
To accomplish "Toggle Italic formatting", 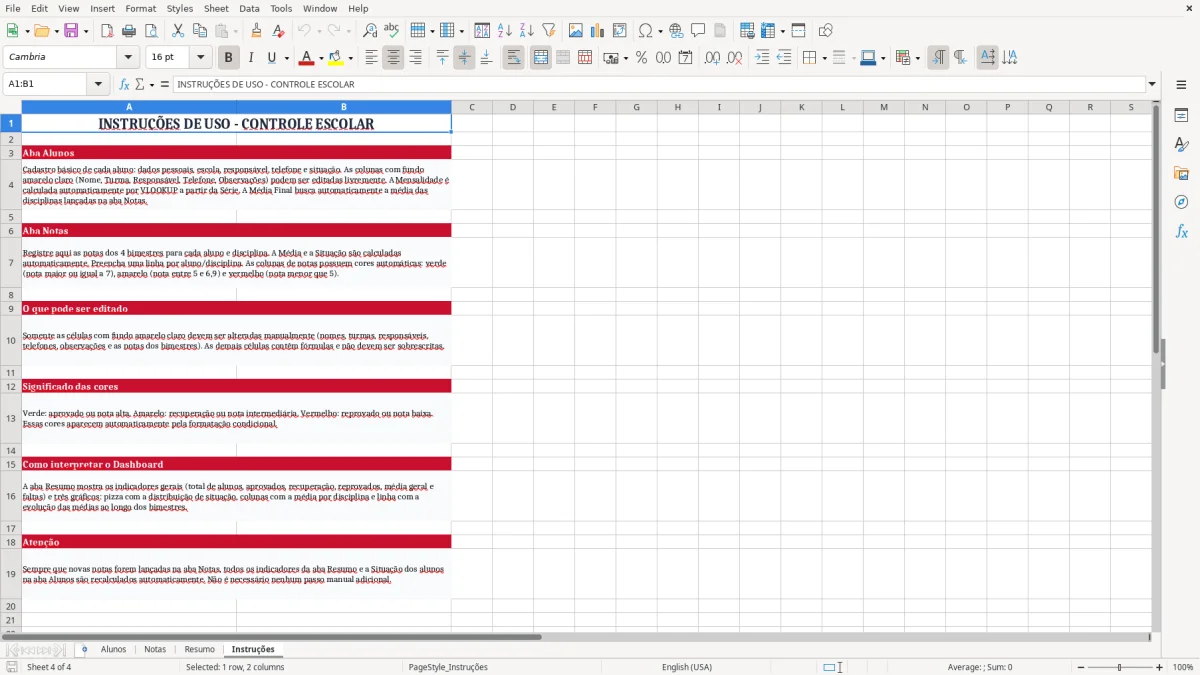I will coord(251,58).
